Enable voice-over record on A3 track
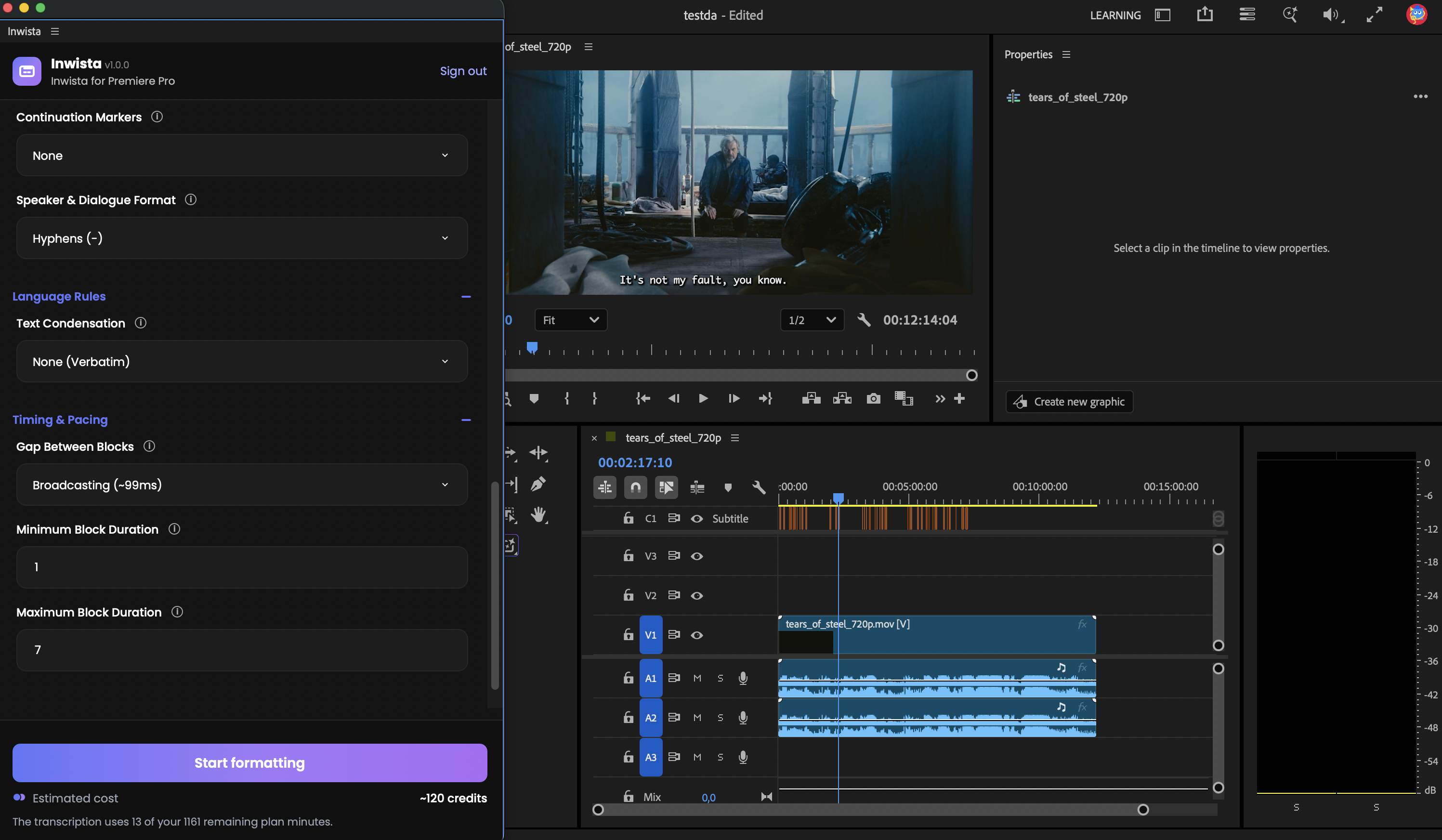 [x=743, y=757]
